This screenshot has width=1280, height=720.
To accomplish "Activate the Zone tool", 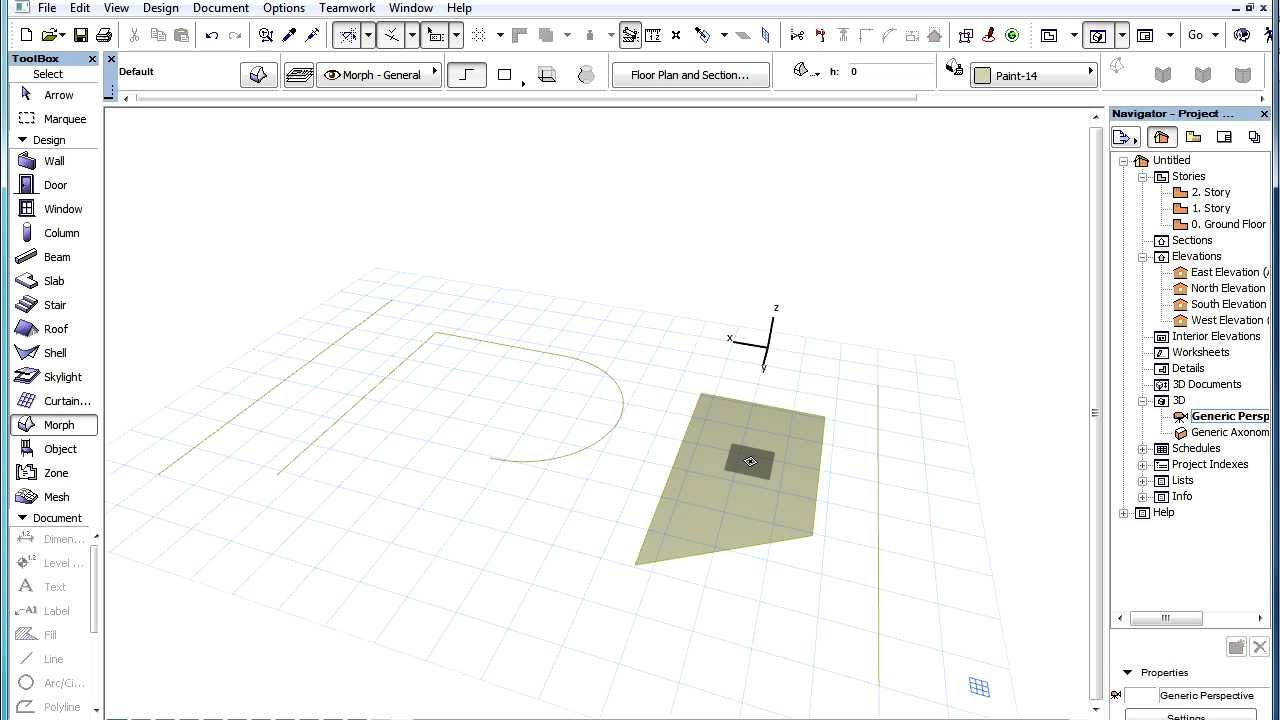I will point(55,473).
